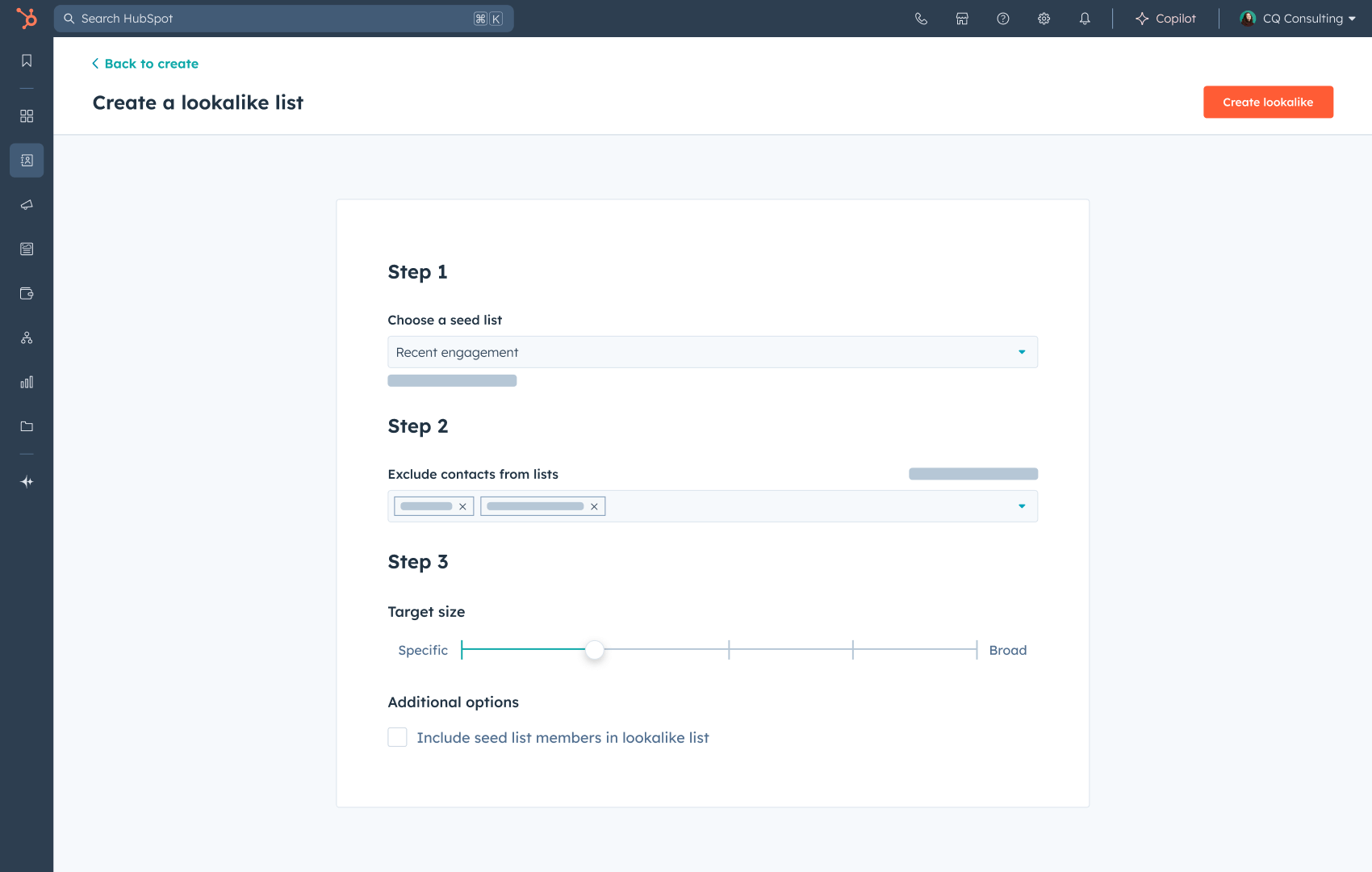Click the CQ Consulting profile avatar
The width and height of the screenshot is (1372, 872).
1248,19
